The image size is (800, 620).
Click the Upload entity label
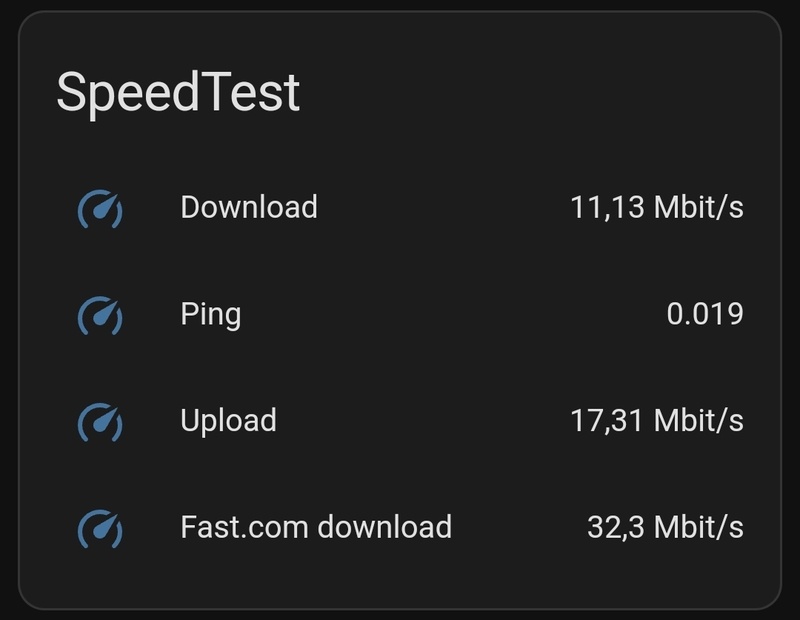228,420
